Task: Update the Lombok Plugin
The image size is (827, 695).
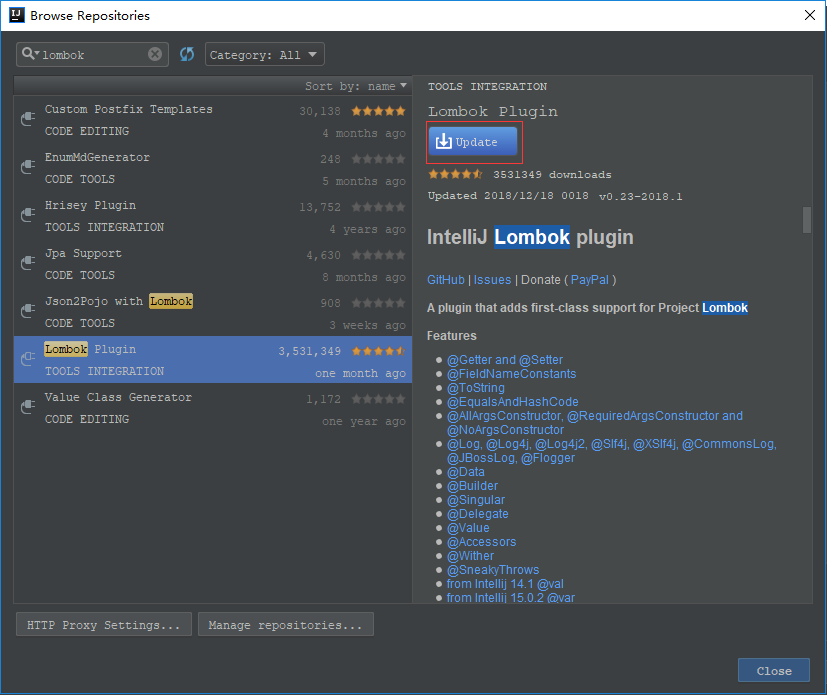Action: coord(472,142)
